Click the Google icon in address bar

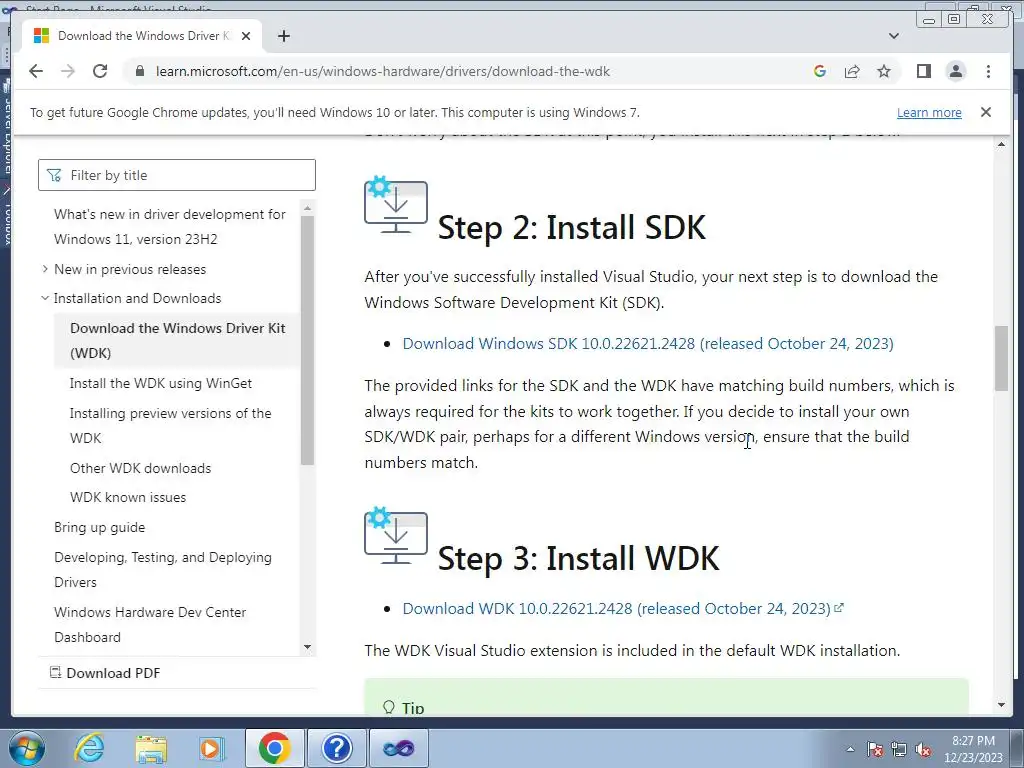[x=820, y=71]
